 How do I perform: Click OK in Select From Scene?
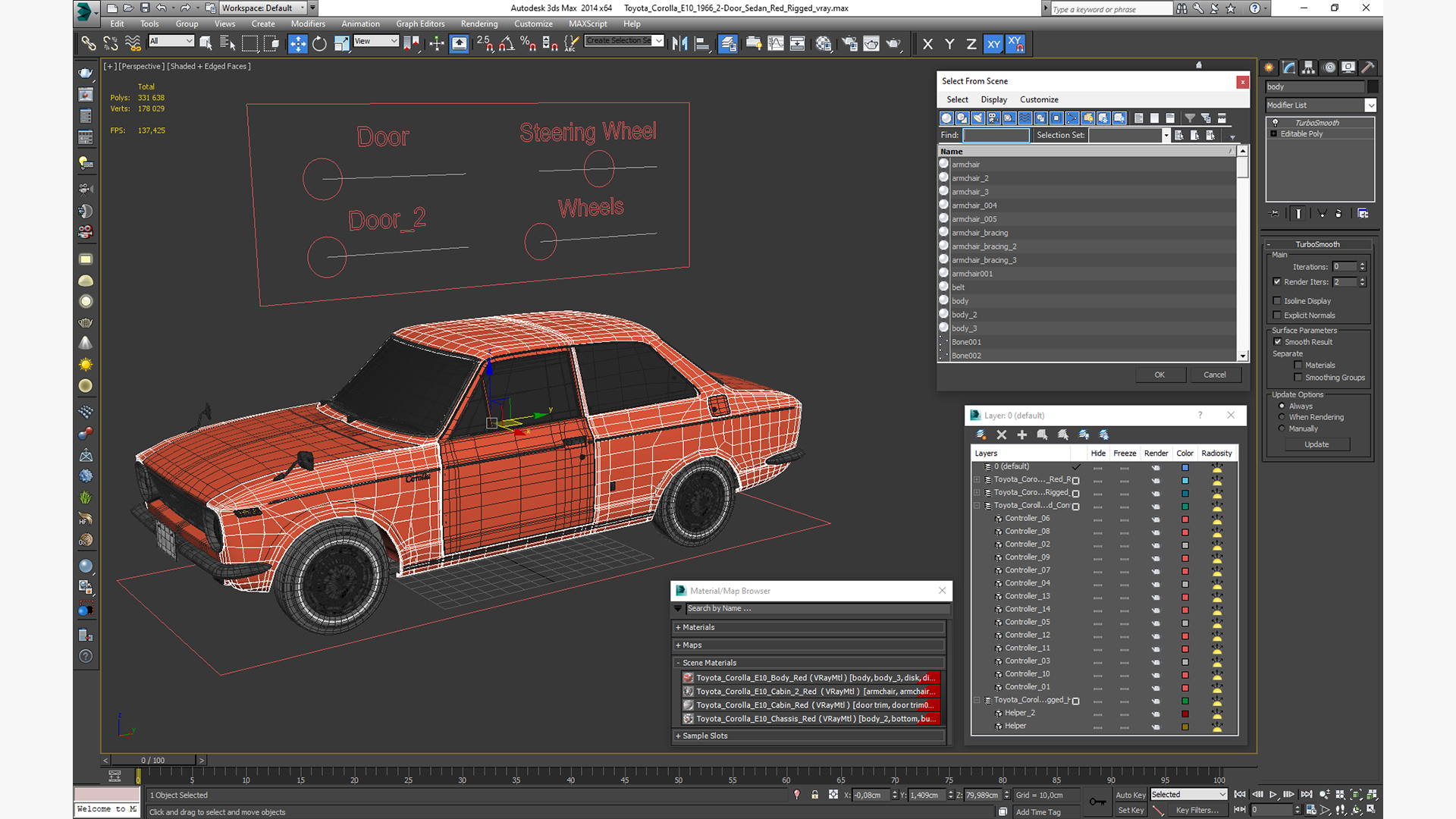[x=1159, y=375]
